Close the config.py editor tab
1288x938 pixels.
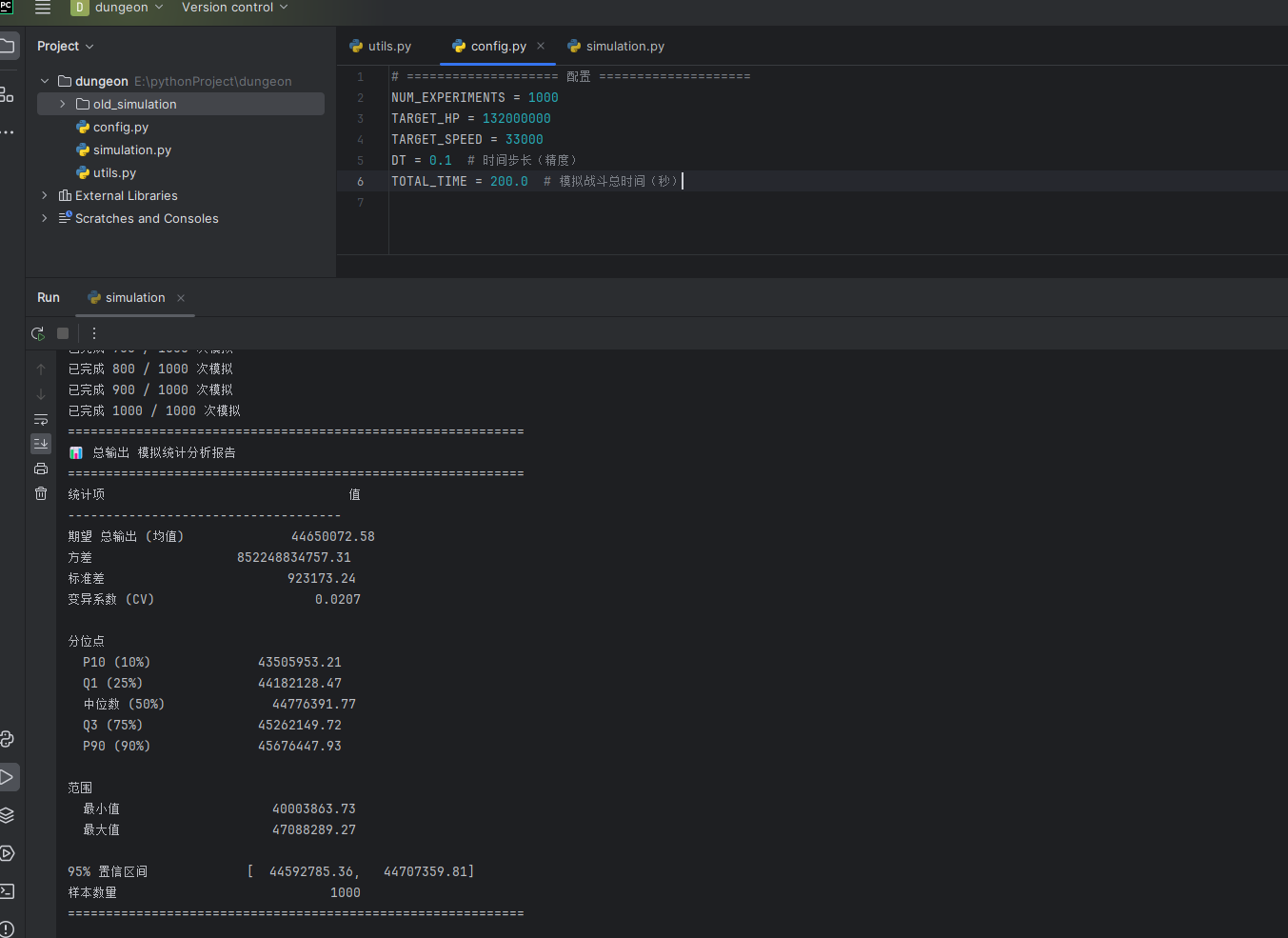[x=541, y=46]
